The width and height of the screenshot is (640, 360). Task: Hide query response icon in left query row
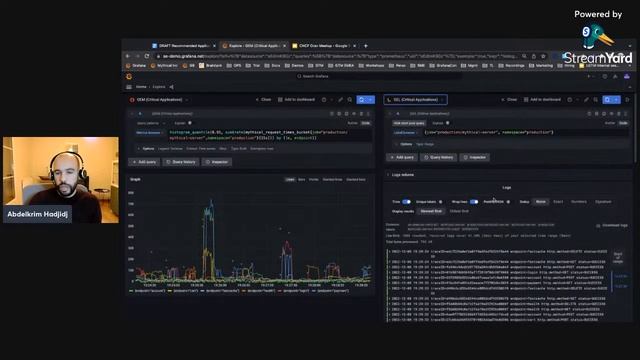pyautogui.click(x=354, y=114)
